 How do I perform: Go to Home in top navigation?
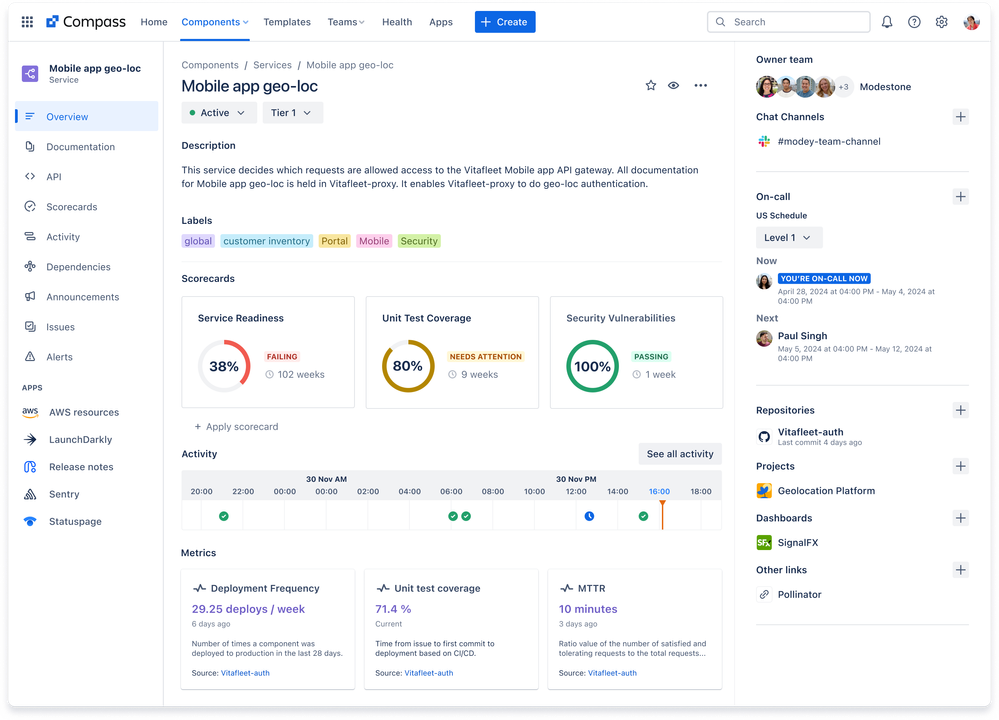click(x=154, y=22)
